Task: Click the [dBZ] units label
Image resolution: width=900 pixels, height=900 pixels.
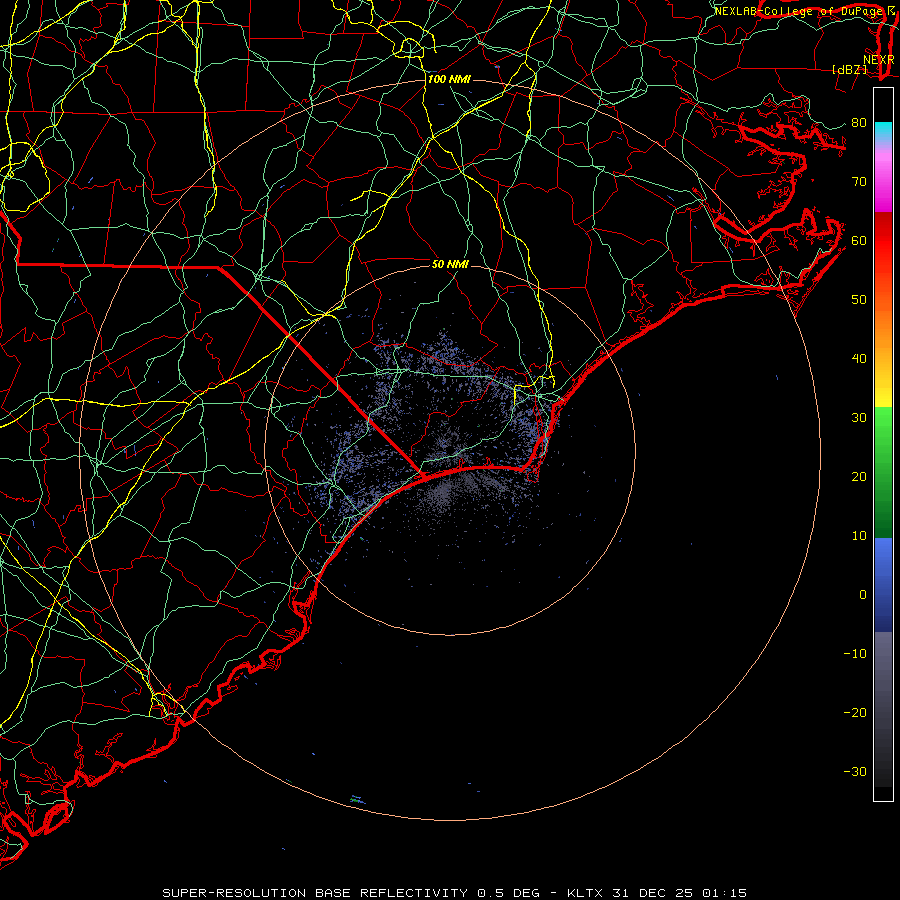Action: coord(849,69)
